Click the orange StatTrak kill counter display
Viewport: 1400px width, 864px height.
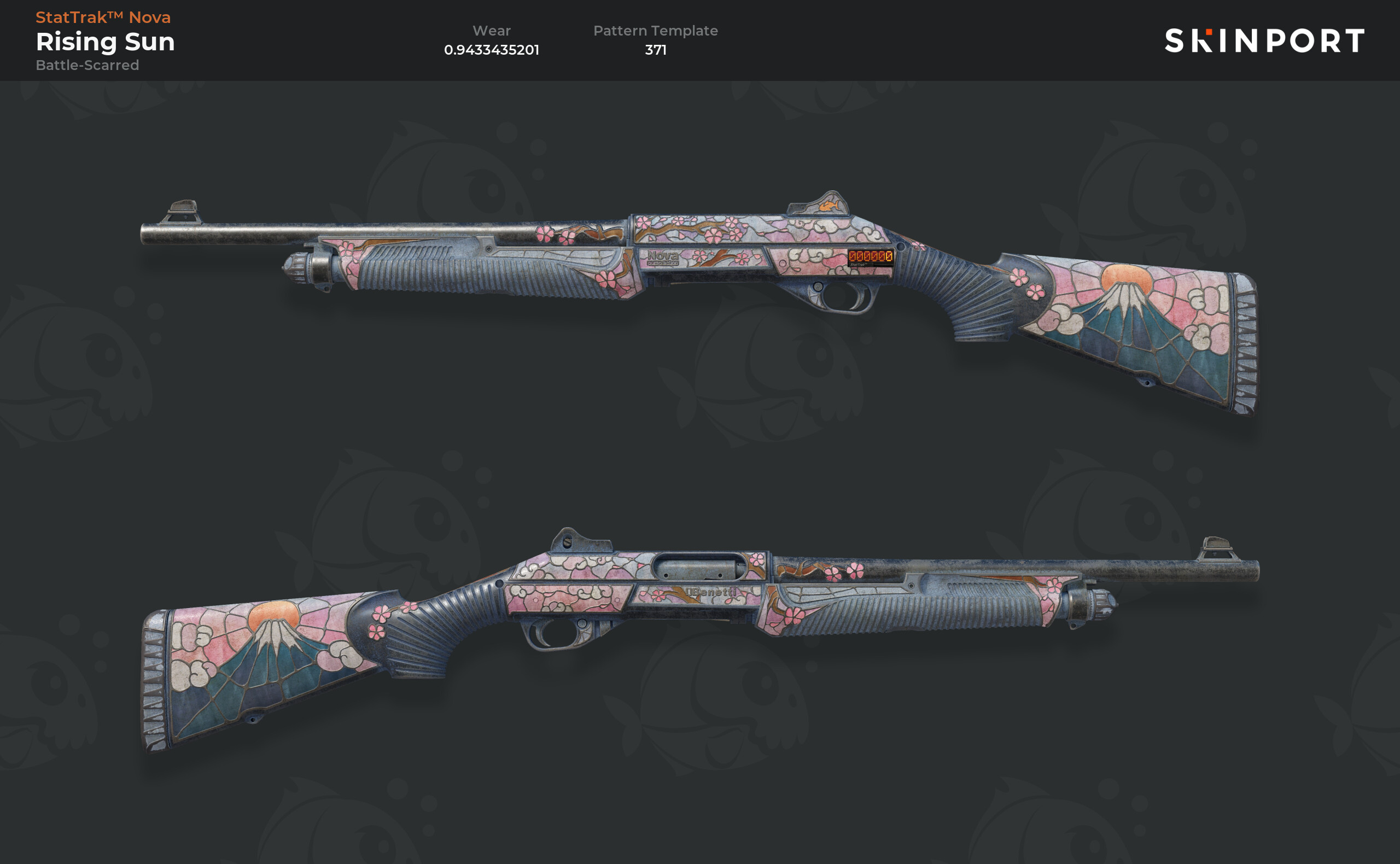(870, 256)
